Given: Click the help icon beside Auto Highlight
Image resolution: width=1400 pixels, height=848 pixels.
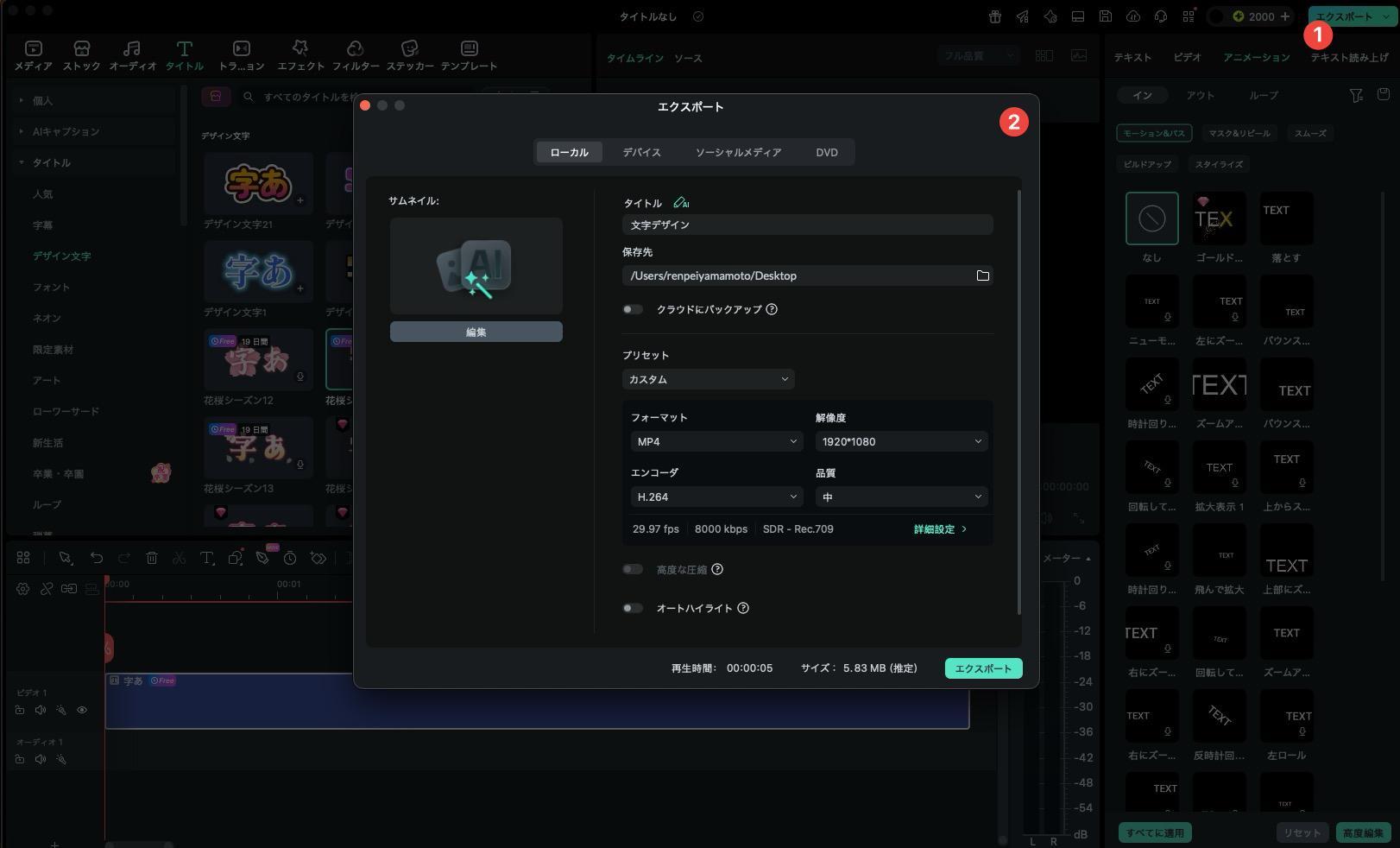Looking at the screenshot, I should [x=743, y=608].
